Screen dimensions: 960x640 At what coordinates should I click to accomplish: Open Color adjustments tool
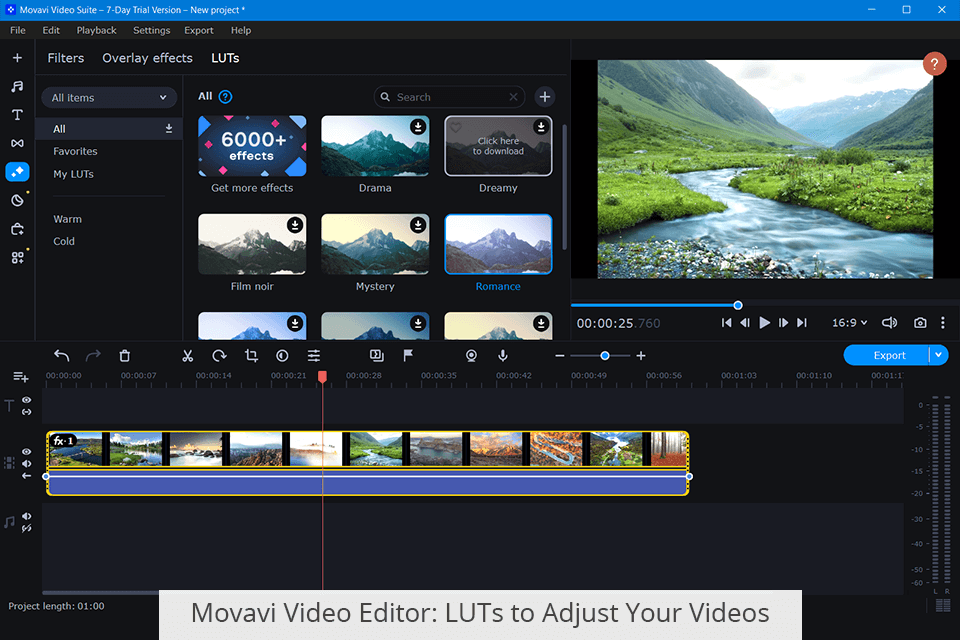(282, 355)
